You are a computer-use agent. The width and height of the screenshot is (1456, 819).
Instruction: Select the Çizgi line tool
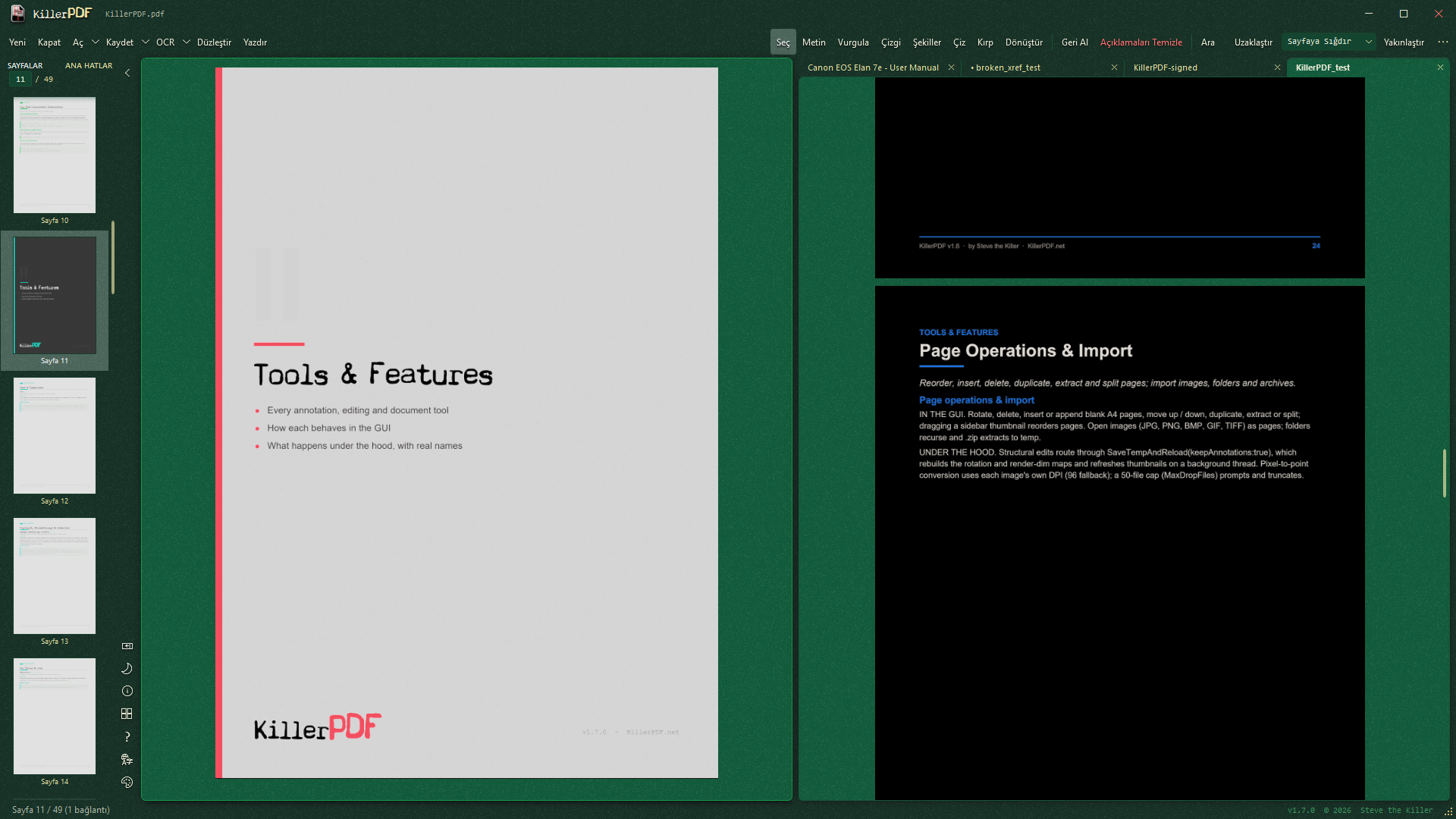pyautogui.click(x=891, y=42)
